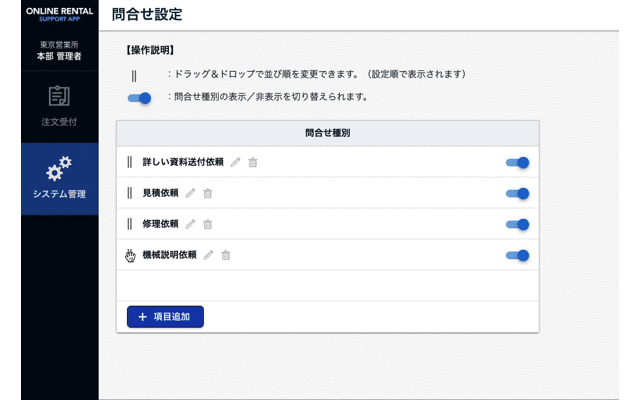This screenshot has height=400, width=640.
Task: Click the ONLINE RENTAL SUPPORT APP logo
Action: [x=59, y=14]
